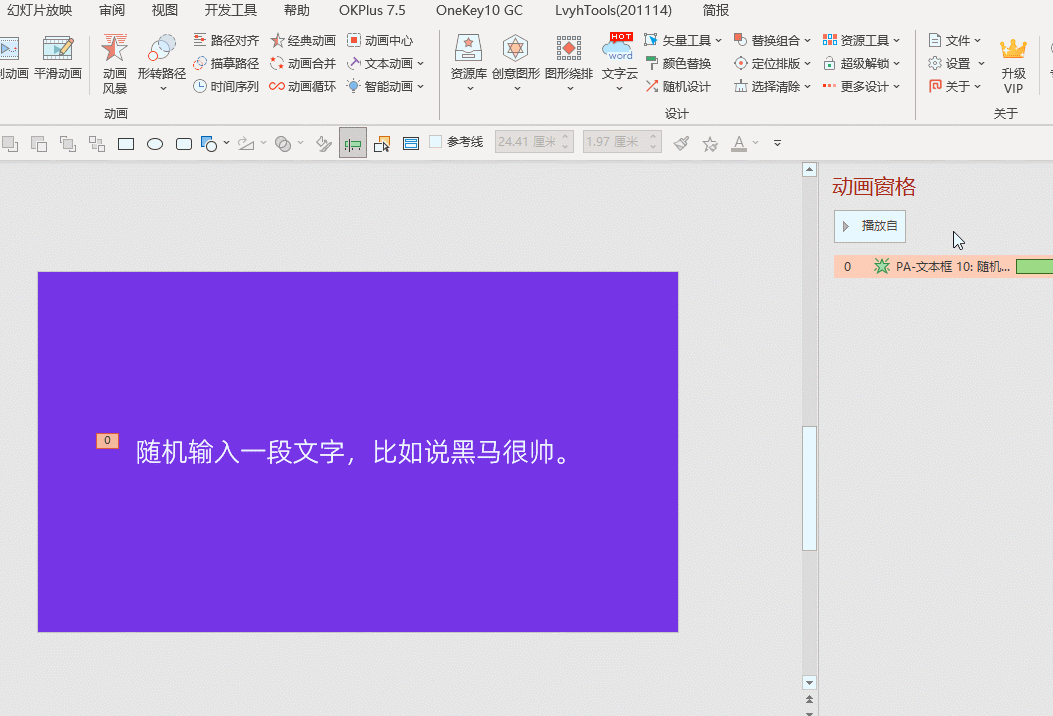Open the 文件 dropdown menu
Image resolution: width=1053 pixels, height=716 pixels.
(x=955, y=40)
